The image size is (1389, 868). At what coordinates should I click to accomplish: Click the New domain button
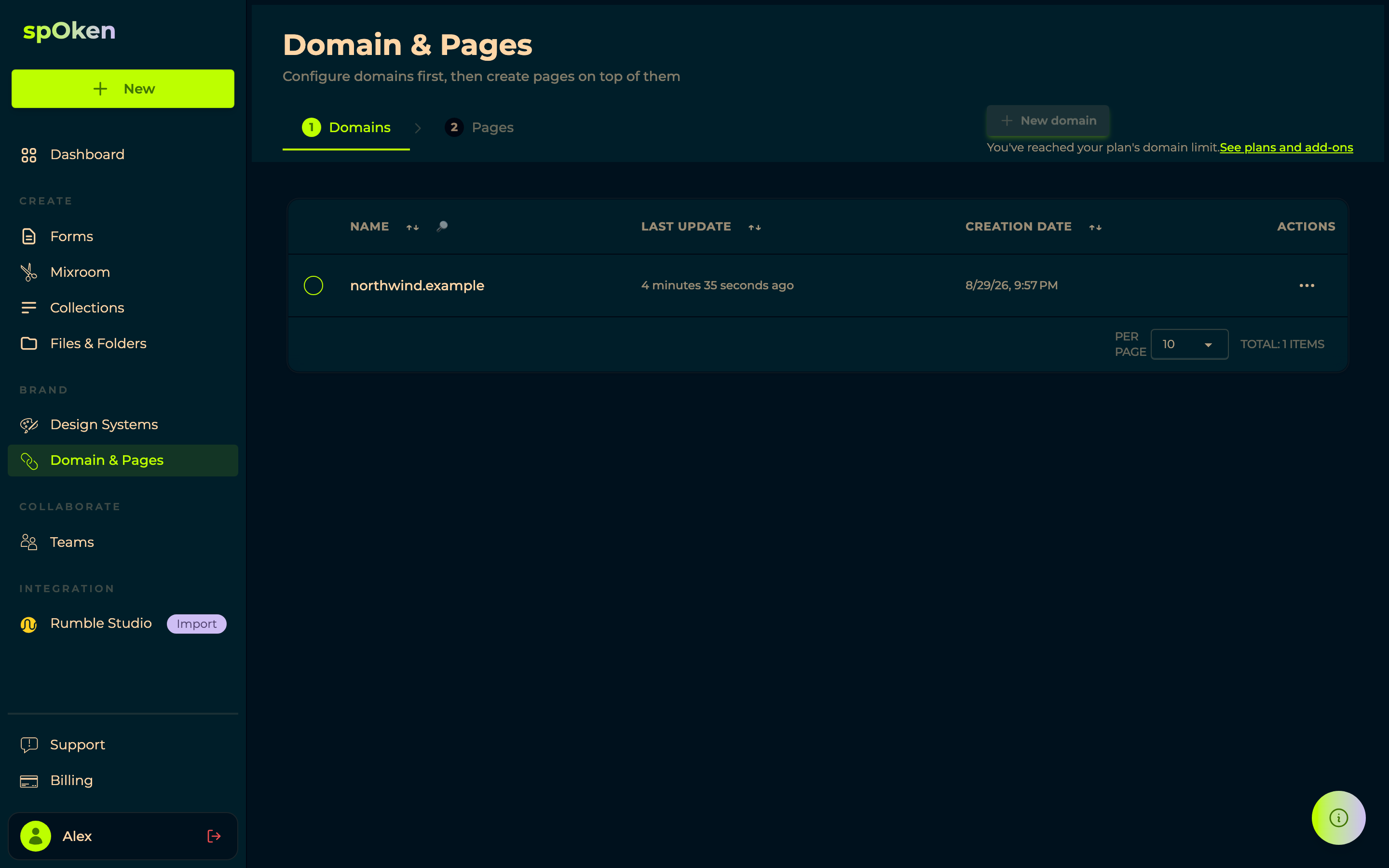coord(1048,121)
